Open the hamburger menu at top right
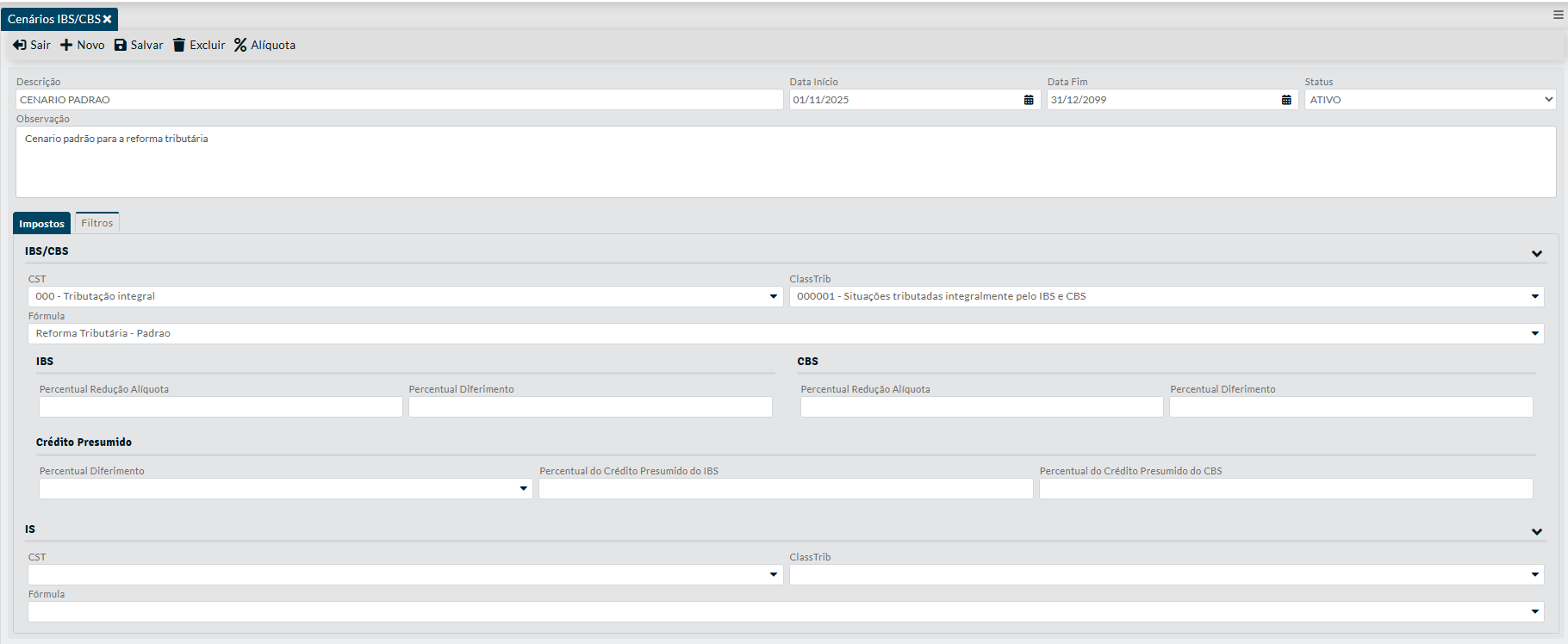 1558,15
